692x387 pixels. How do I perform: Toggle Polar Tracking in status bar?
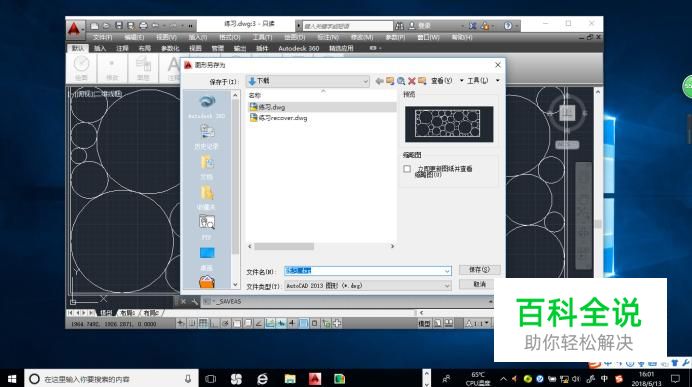click(x=226, y=323)
